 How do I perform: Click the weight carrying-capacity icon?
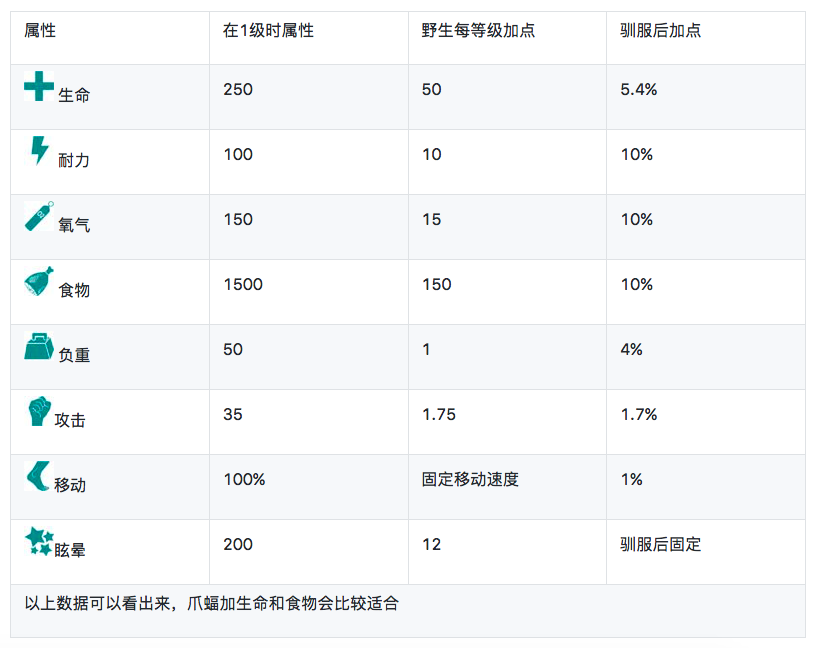pos(39,346)
